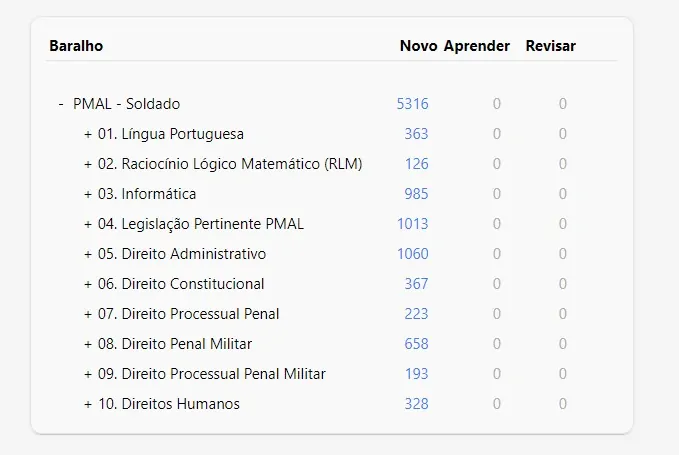This screenshot has width=679, height=455.
Task: Click the new card count 193
Action: click(x=417, y=374)
